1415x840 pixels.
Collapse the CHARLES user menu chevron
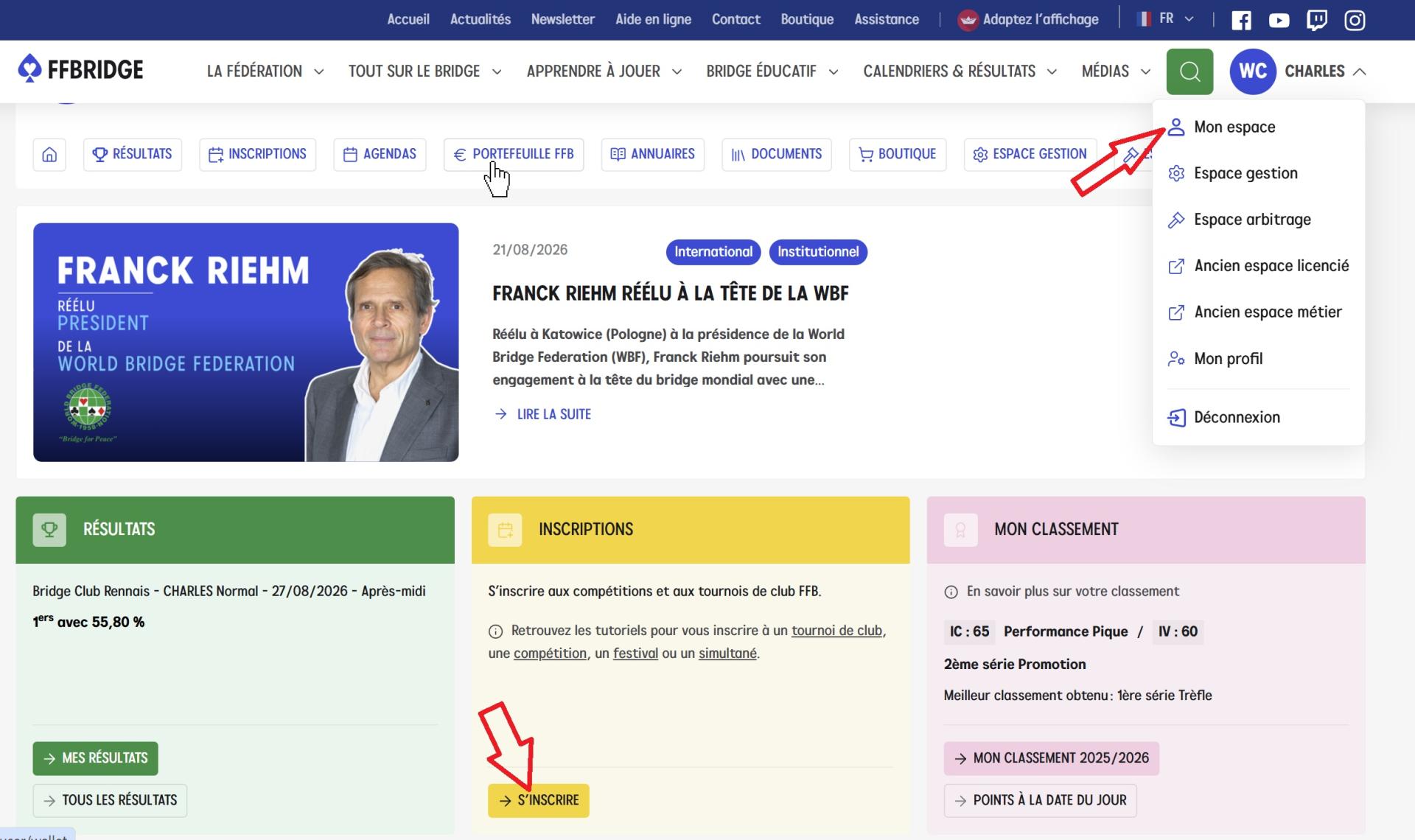pyautogui.click(x=1360, y=71)
